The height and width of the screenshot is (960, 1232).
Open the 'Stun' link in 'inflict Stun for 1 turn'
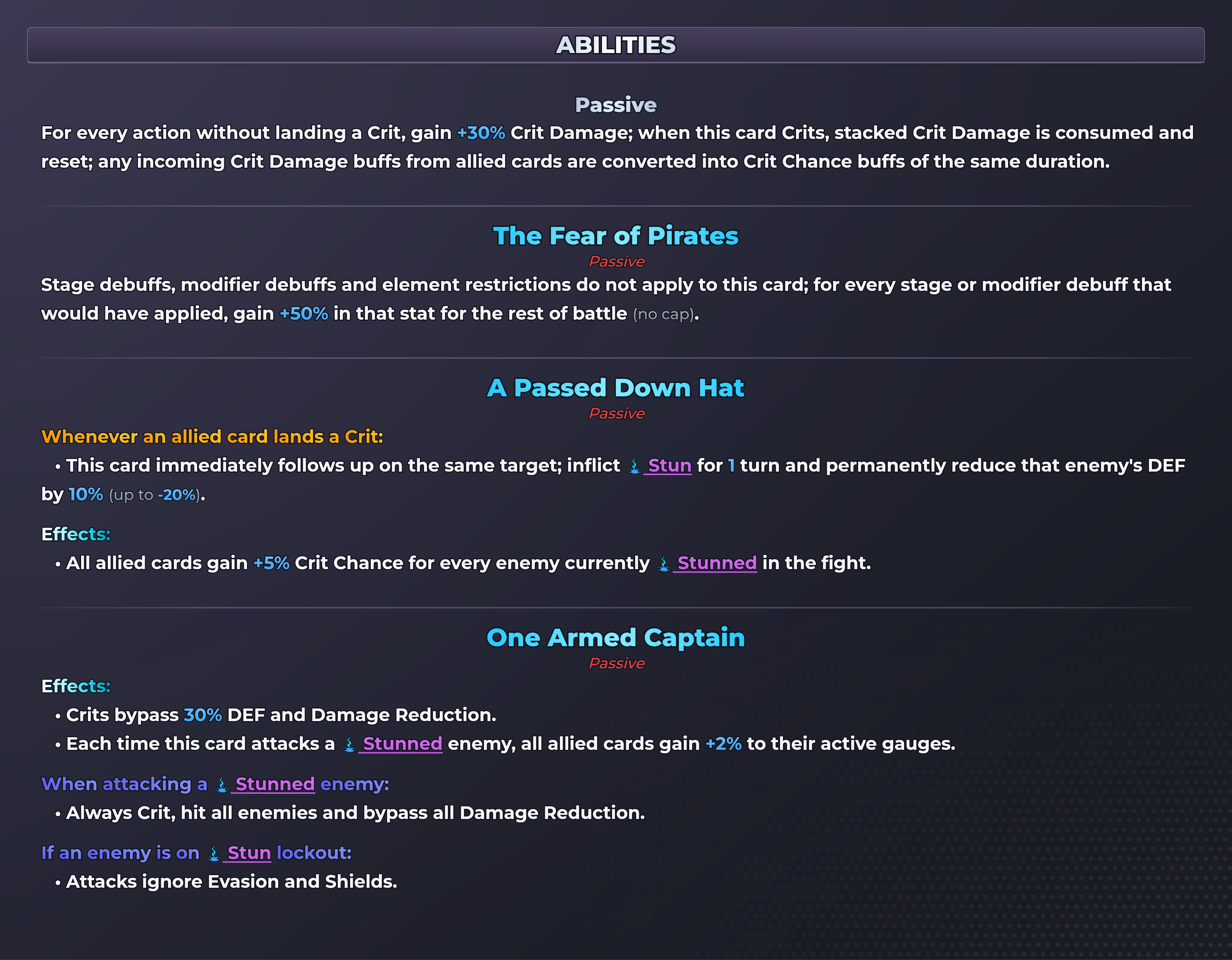point(670,466)
